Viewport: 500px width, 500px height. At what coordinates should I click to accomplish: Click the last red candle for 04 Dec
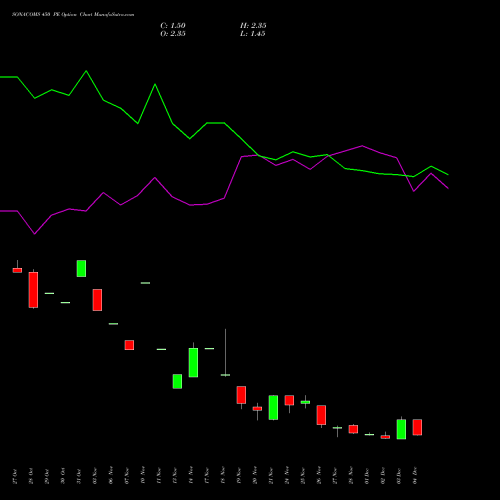pos(417,427)
